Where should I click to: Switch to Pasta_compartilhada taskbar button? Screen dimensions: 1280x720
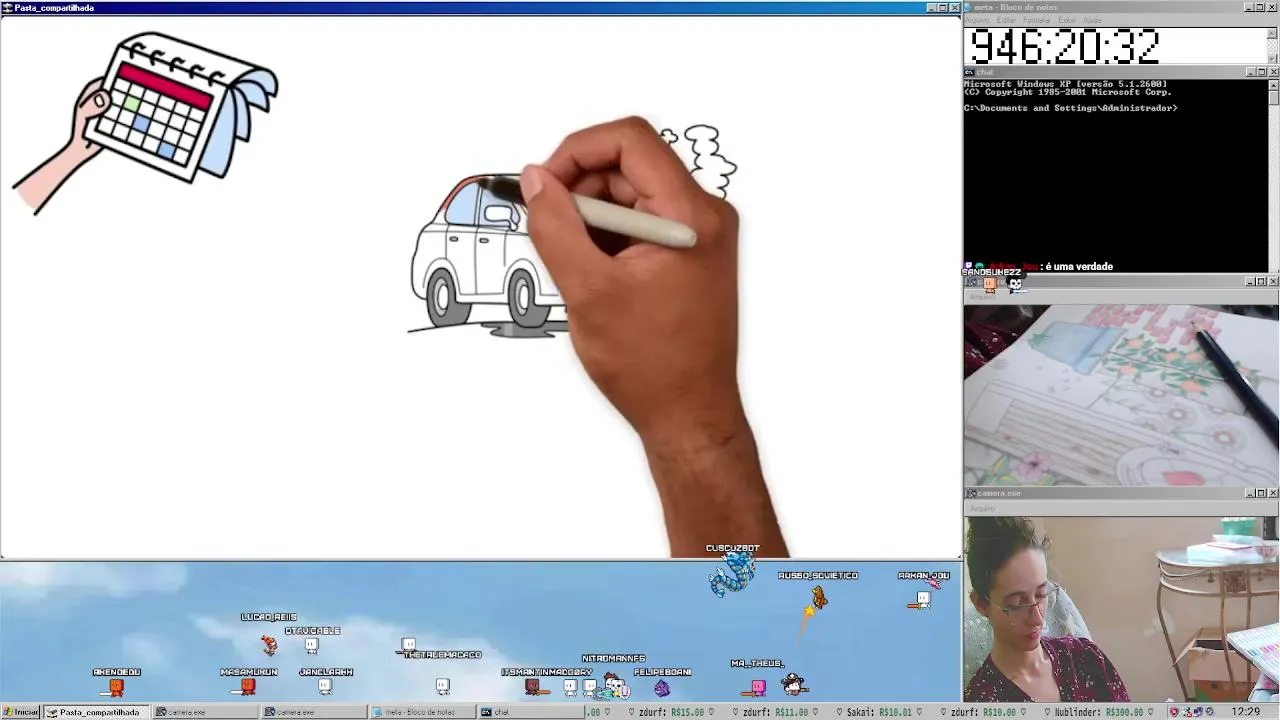[x=97, y=712]
